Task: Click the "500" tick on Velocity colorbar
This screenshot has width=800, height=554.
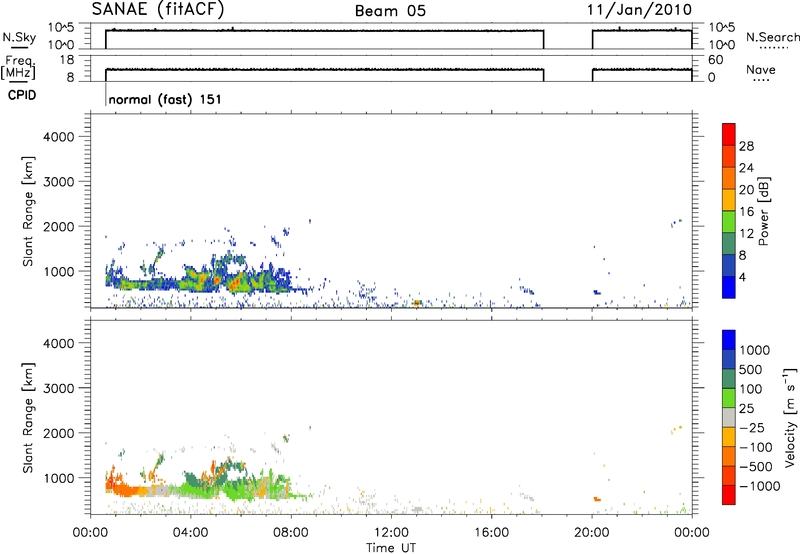Action: [752, 369]
